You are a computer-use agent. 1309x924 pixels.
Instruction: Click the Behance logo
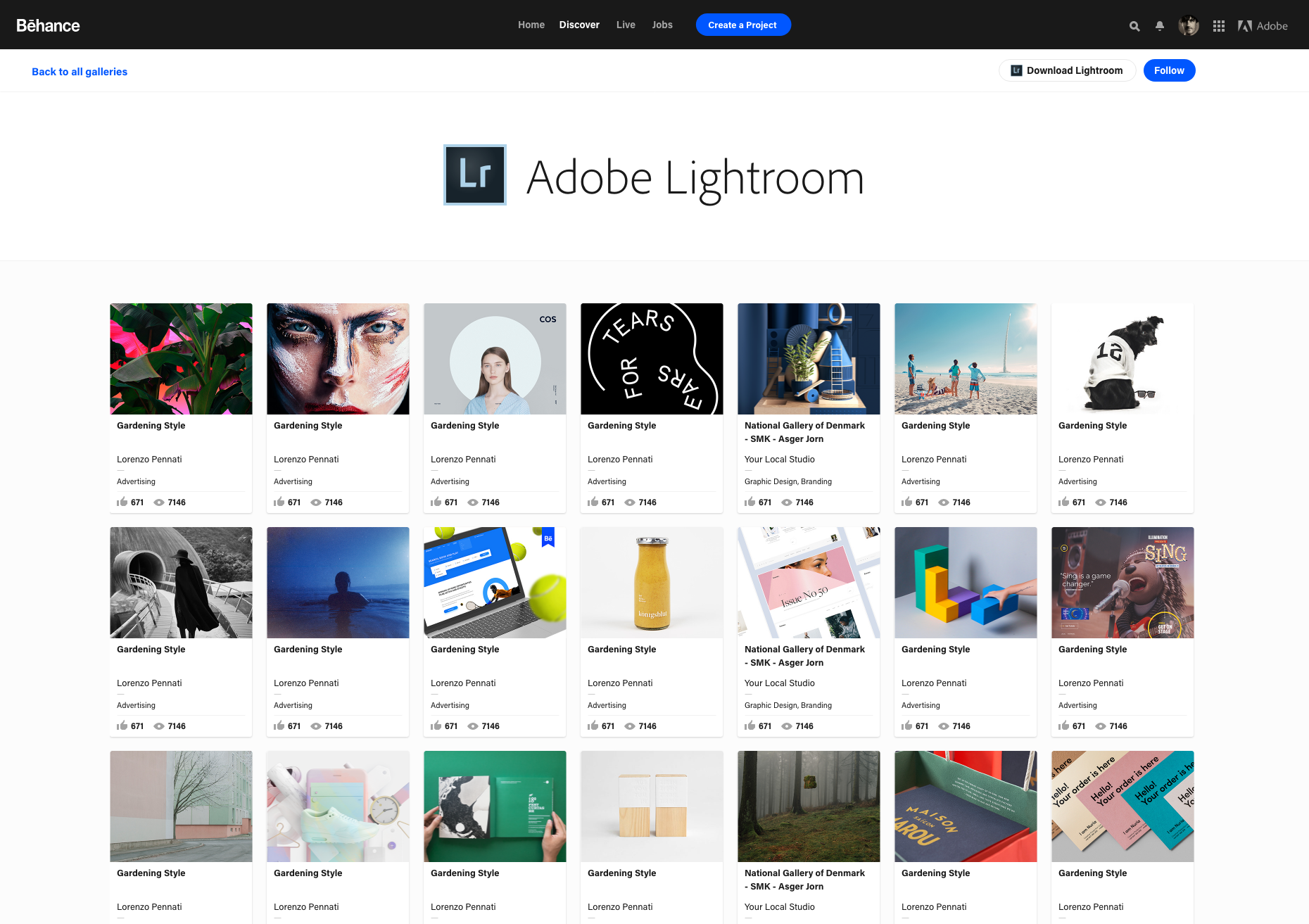48,25
